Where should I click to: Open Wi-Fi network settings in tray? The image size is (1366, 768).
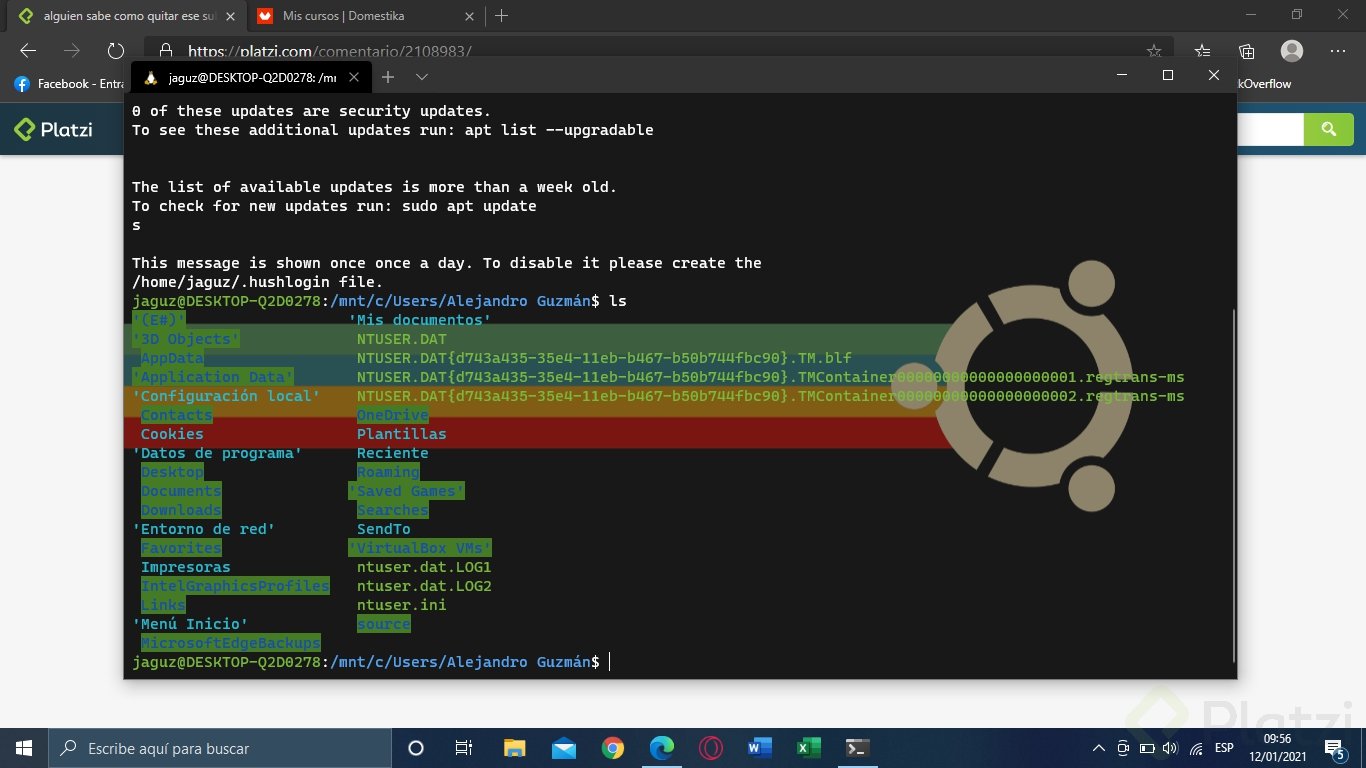point(1196,749)
